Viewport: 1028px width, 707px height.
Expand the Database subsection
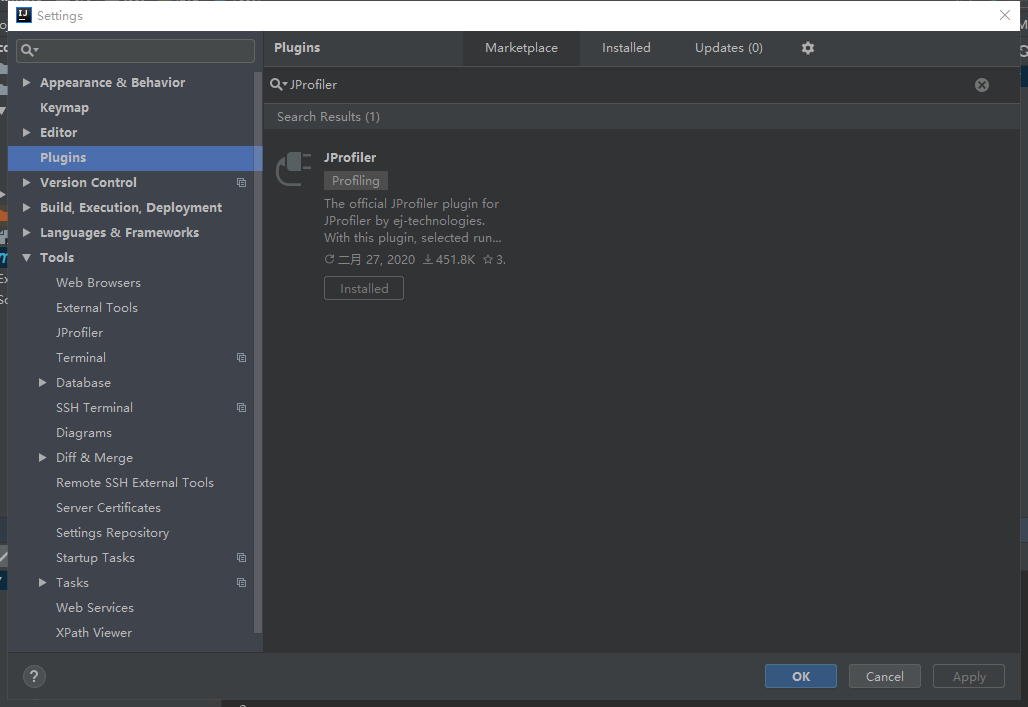tap(42, 382)
